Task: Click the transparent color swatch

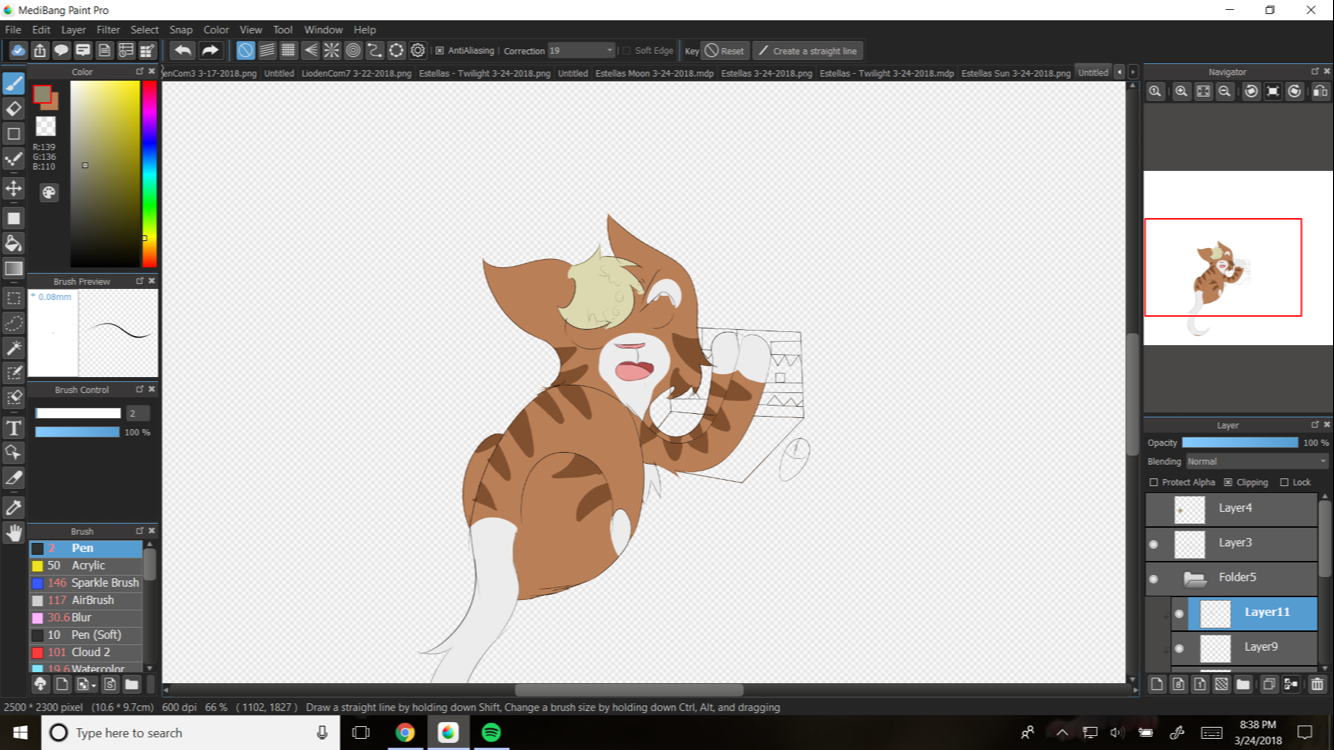Action: click(46, 126)
